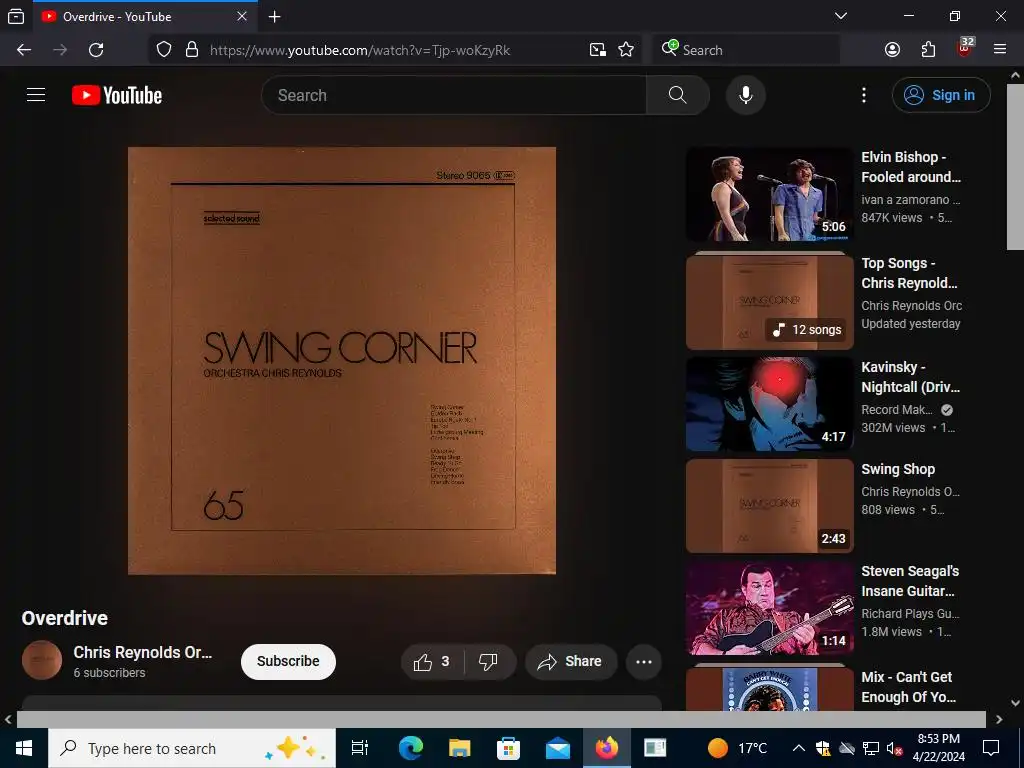Viewport: 1024px width, 768px height.
Task: Open Chris Reynolds Or... channel name link
Action: pyautogui.click(x=142, y=652)
